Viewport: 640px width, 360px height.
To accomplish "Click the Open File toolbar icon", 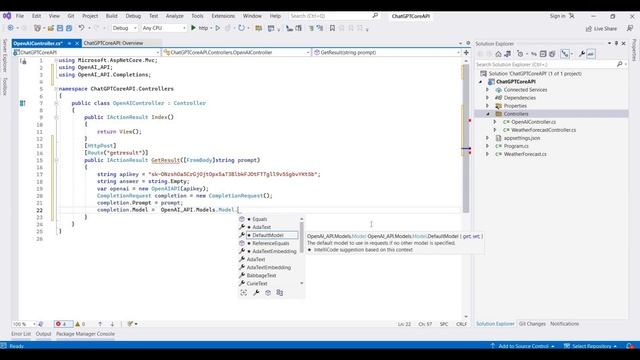I will click(51, 28).
